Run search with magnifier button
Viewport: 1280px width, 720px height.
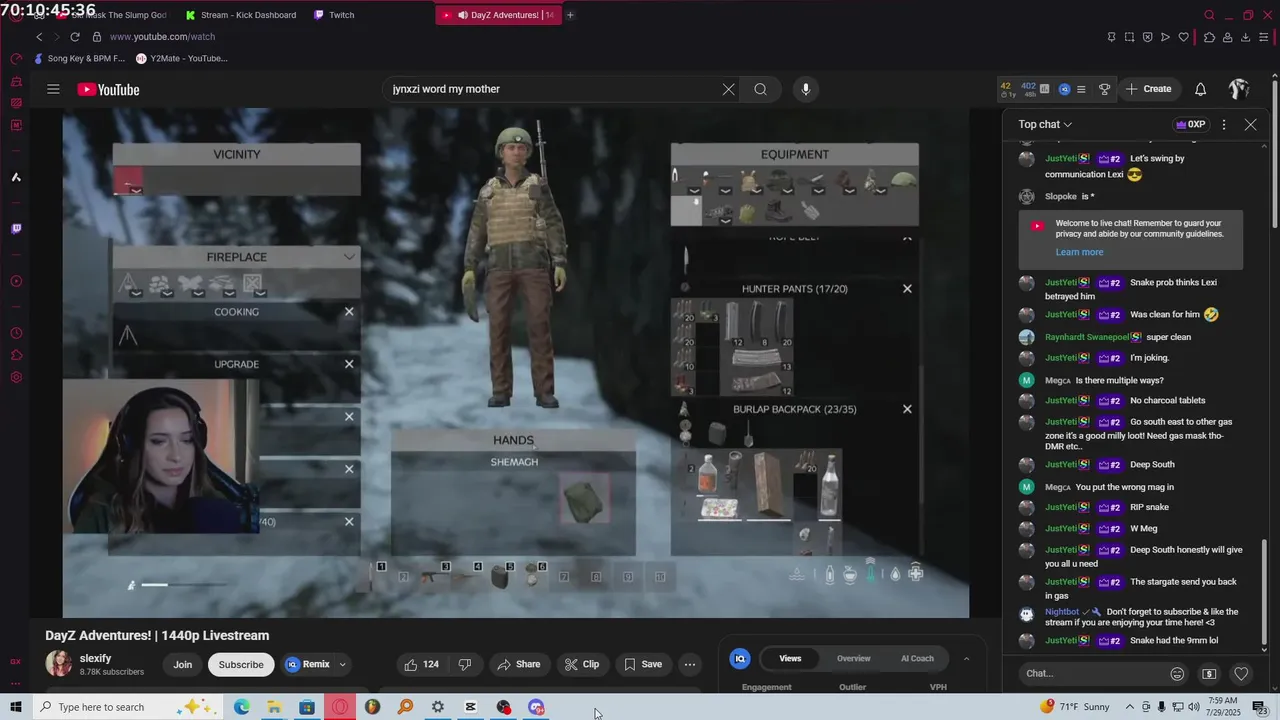pyautogui.click(x=760, y=89)
